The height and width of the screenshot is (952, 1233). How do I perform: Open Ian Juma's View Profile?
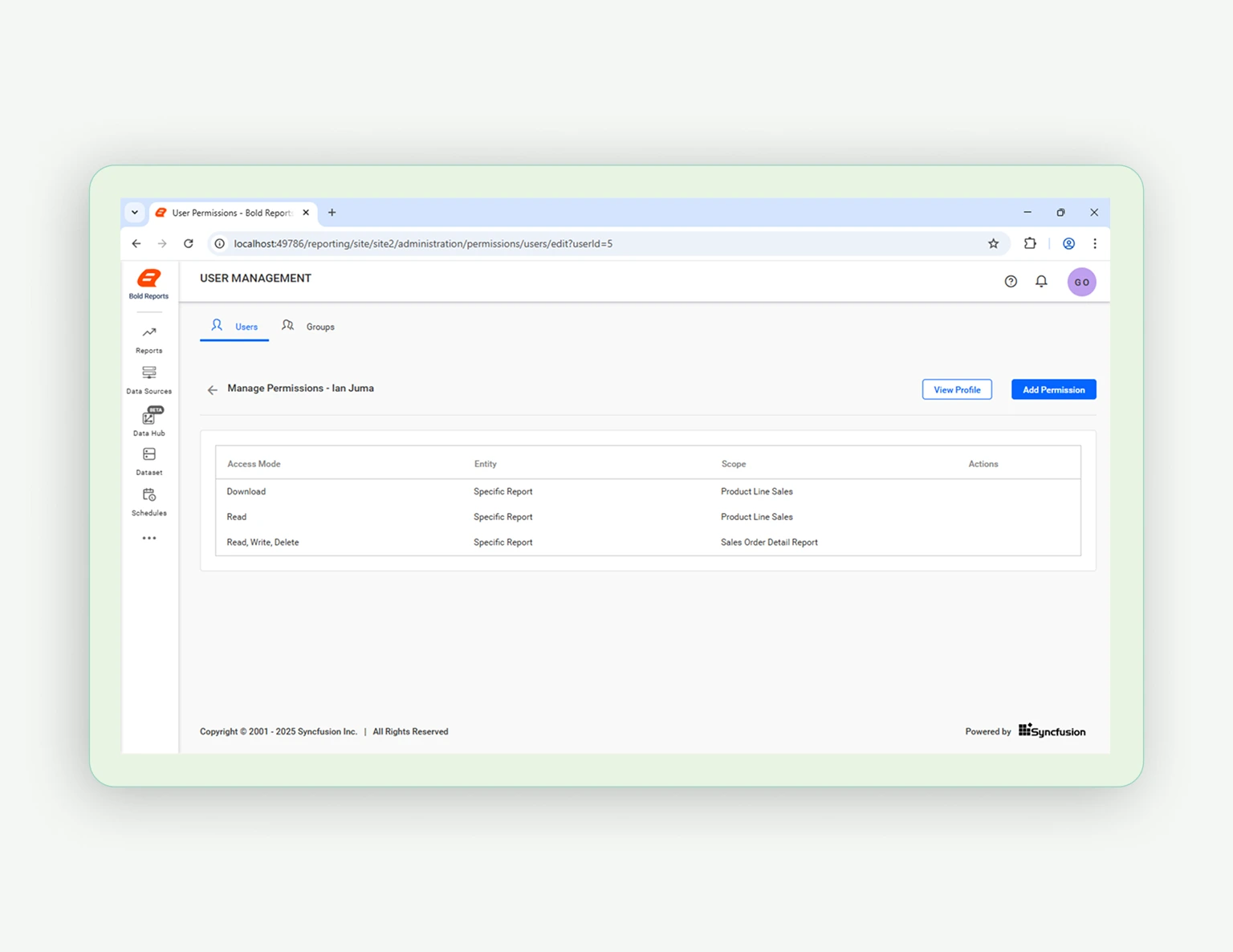click(x=957, y=389)
